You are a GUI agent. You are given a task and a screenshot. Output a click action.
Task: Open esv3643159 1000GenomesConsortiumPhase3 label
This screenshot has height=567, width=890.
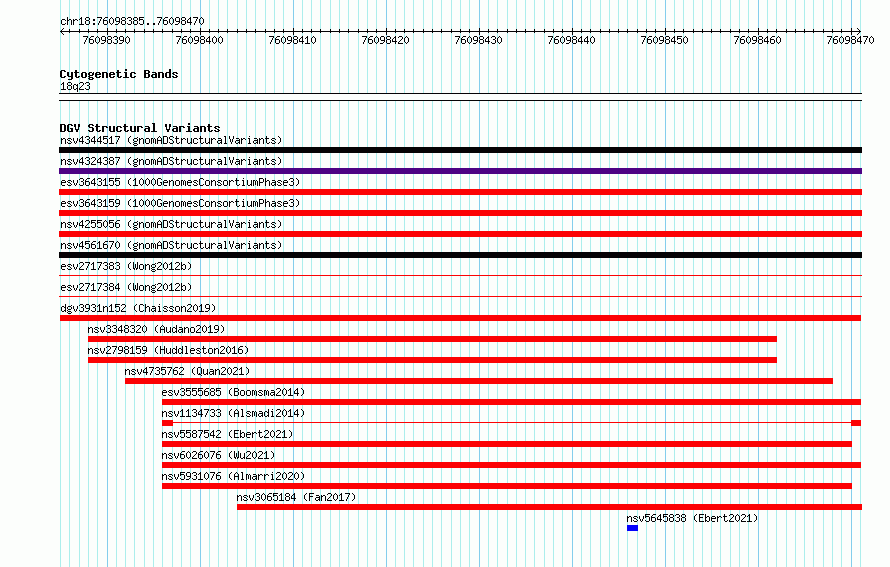pos(180,203)
